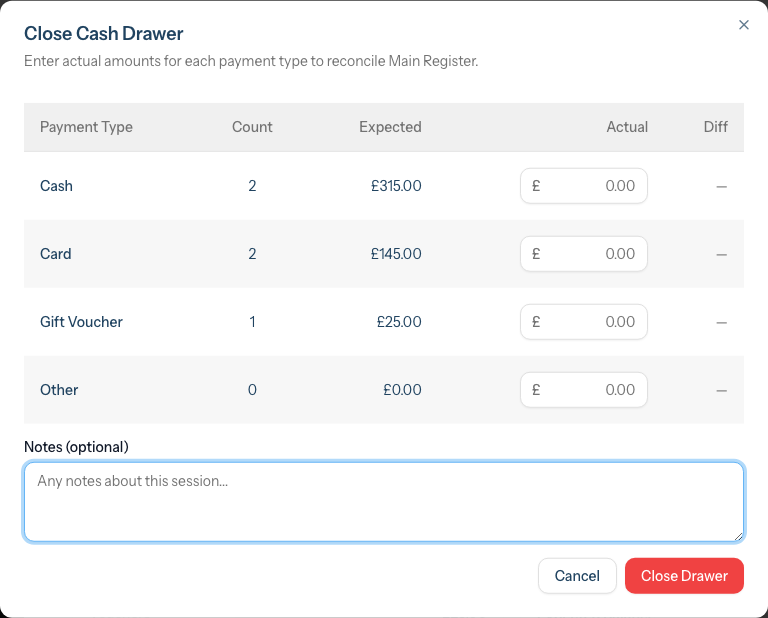The image size is (768, 618).
Task: Select the Diff column header
Action: (716, 127)
